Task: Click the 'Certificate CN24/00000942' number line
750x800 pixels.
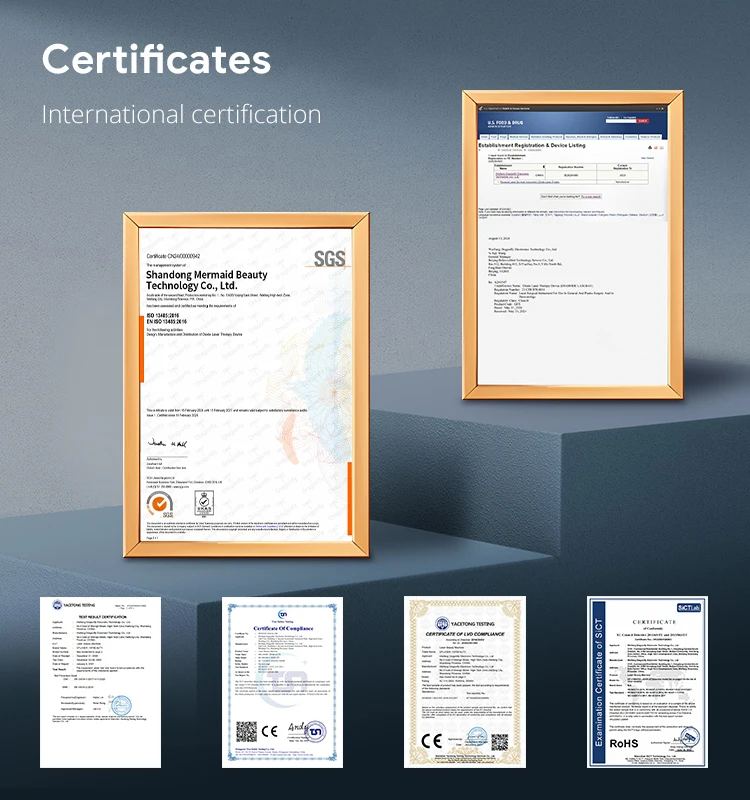Action: (x=173, y=256)
